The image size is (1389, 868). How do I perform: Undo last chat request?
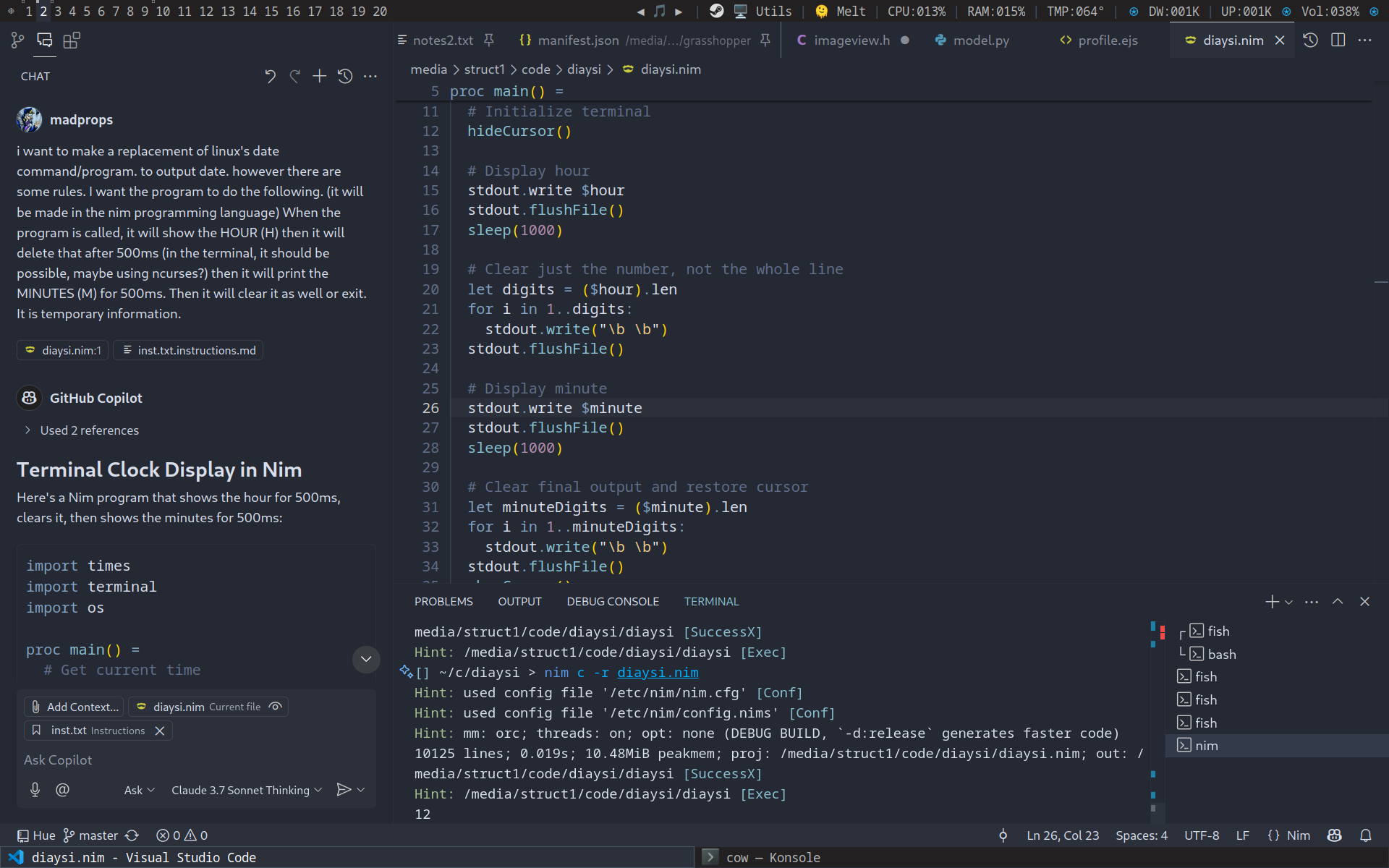point(270,76)
